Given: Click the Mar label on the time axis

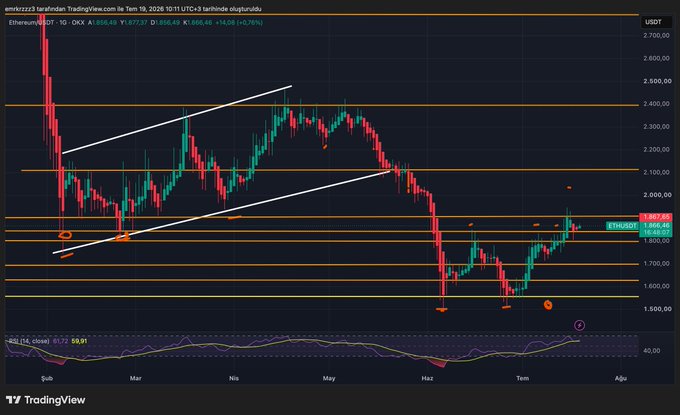Looking at the screenshot, I should pos(136,378).
